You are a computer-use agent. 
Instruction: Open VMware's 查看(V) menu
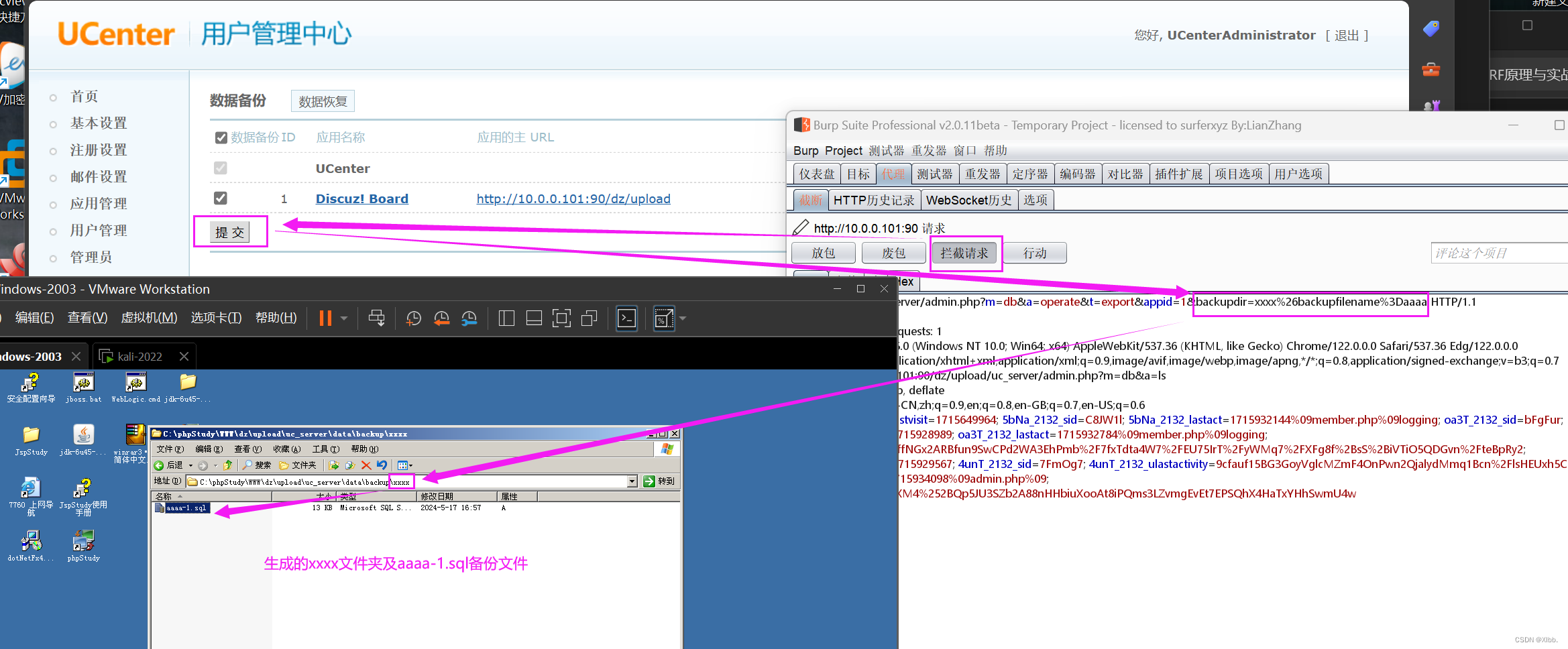pyautogui.click(x=87, y=318)
